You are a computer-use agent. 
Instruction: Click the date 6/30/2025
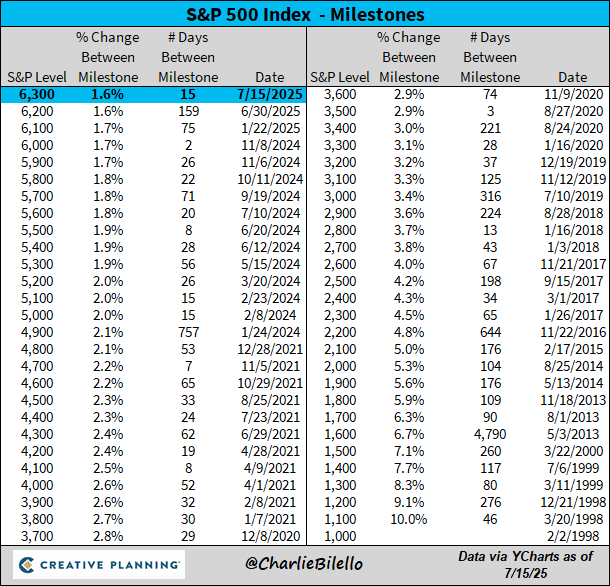(270, 111)
